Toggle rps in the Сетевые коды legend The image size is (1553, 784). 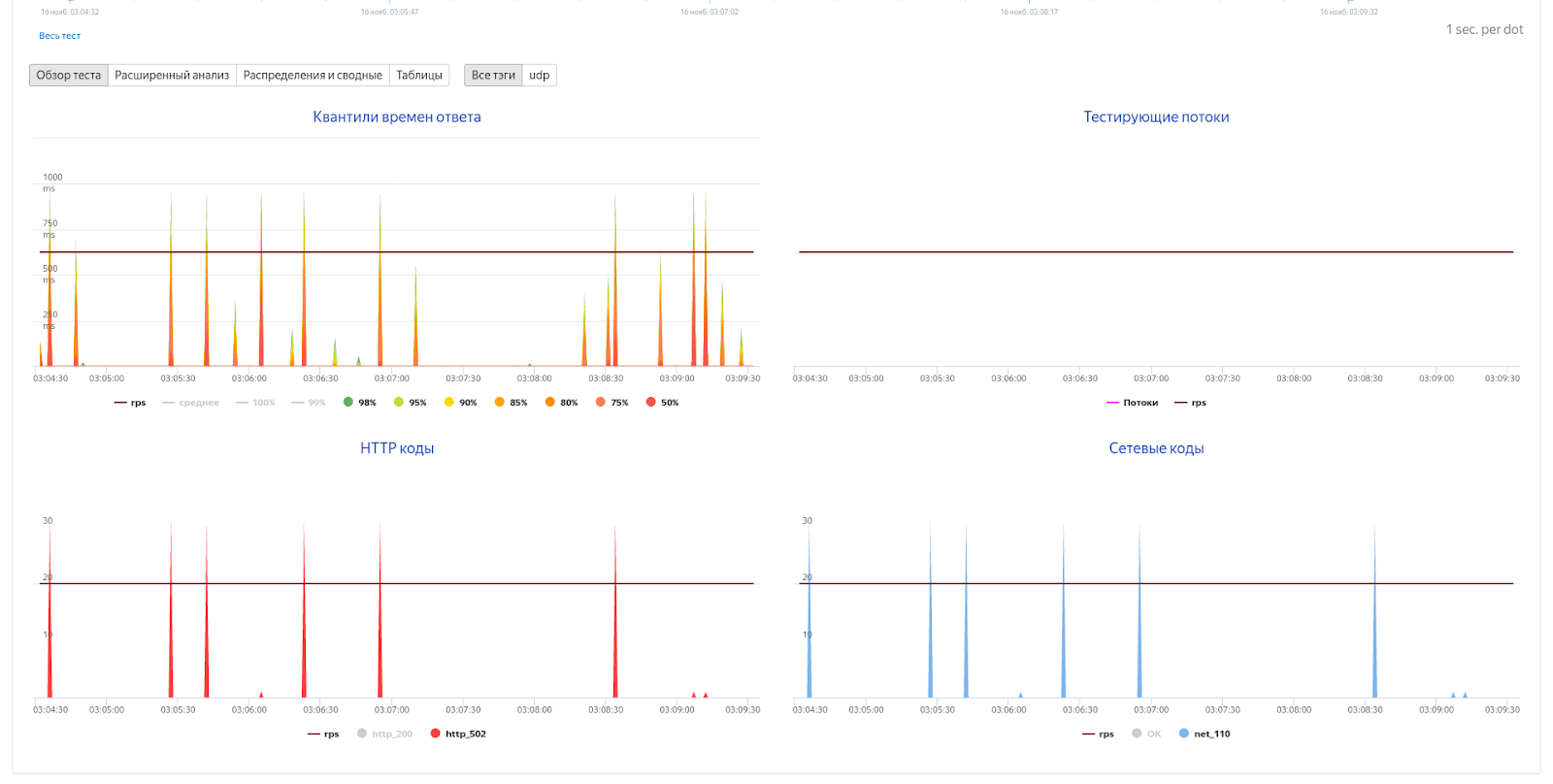click(x=1098, y=735)
